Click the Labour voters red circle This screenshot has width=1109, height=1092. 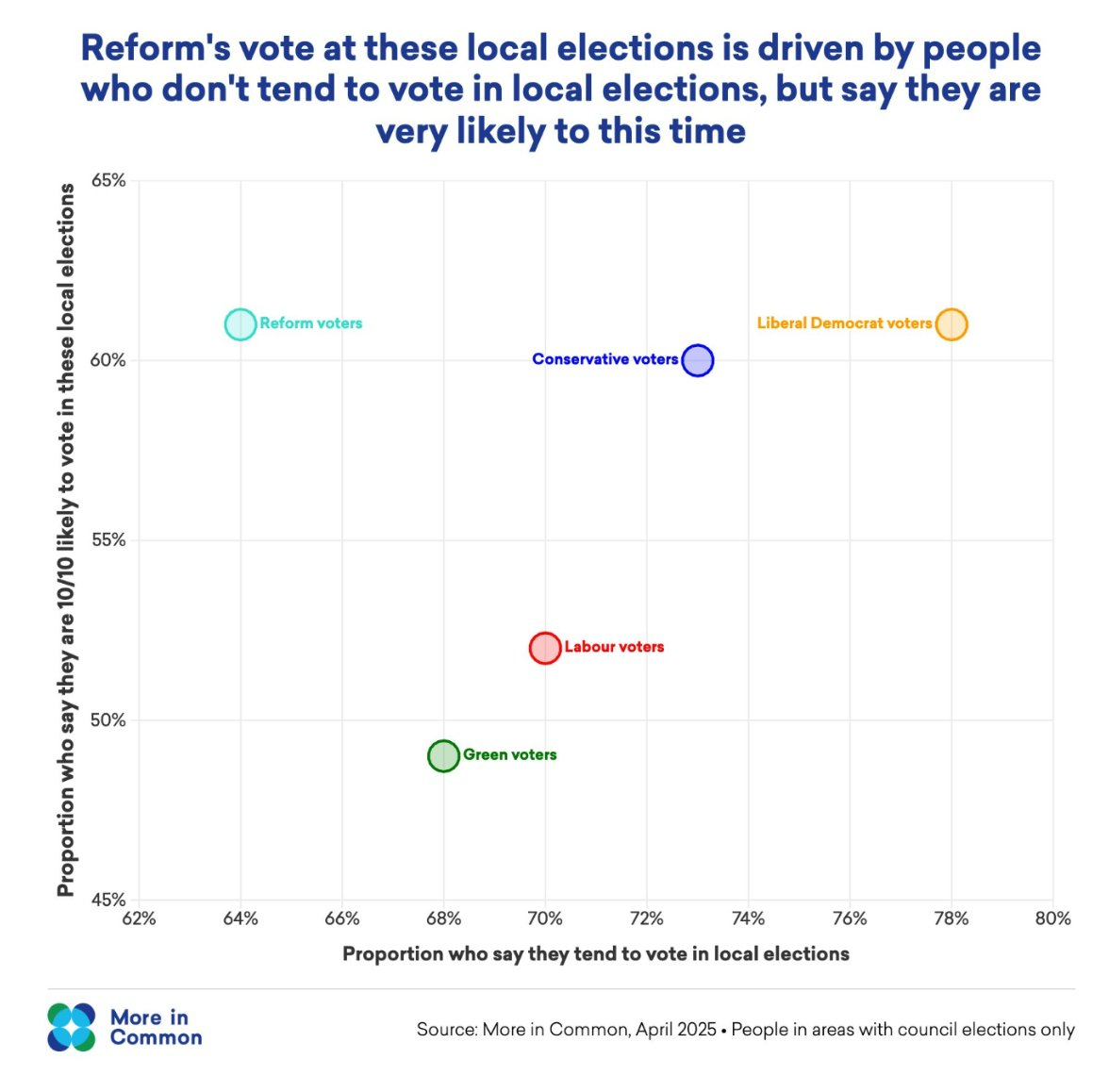click(x=545, y=648)
